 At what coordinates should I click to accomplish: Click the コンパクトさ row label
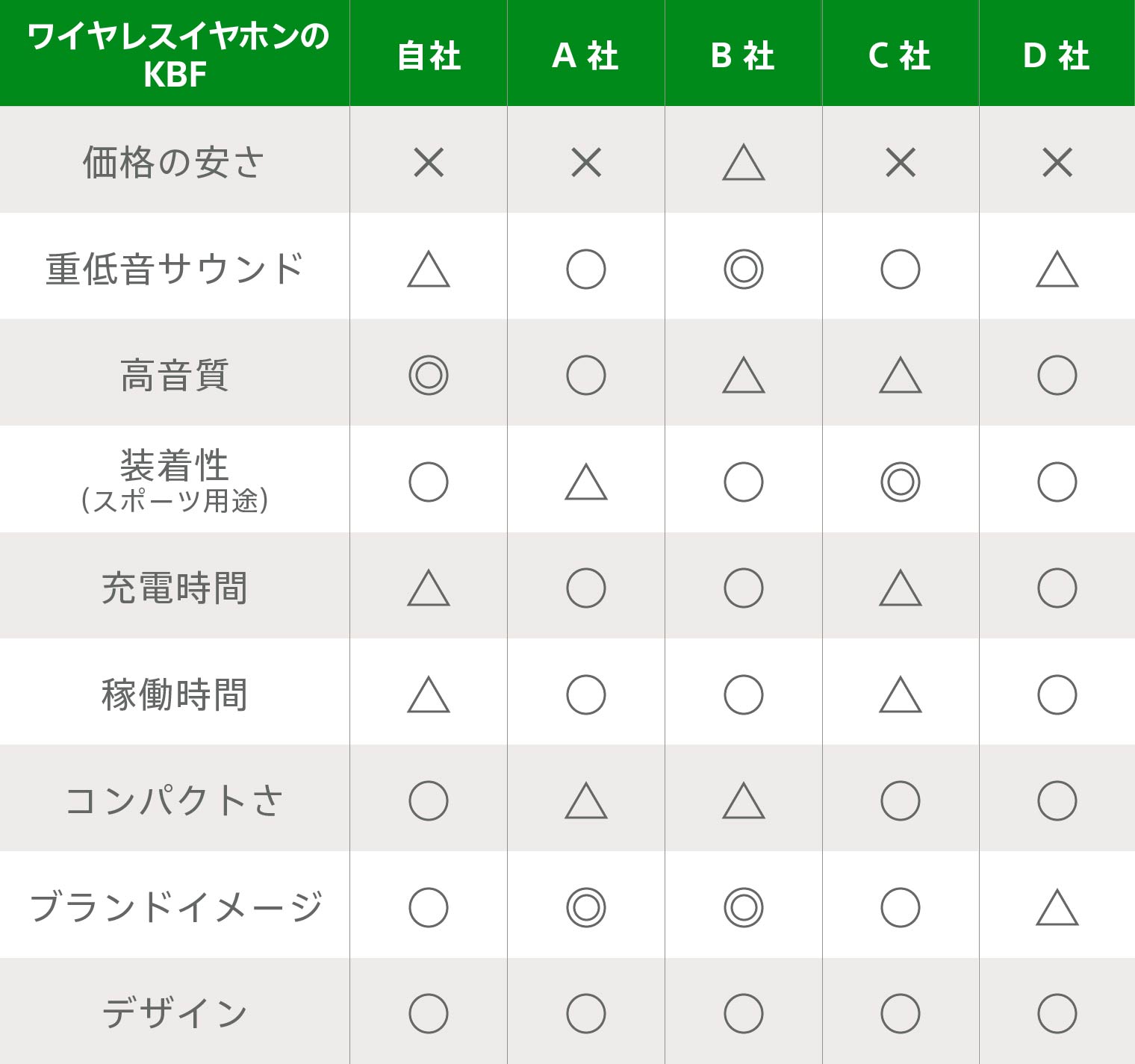(175, 800)
